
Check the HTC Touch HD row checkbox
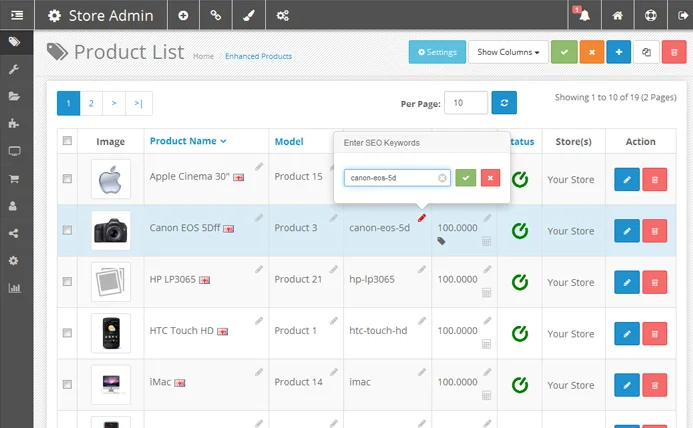(67, 332)
